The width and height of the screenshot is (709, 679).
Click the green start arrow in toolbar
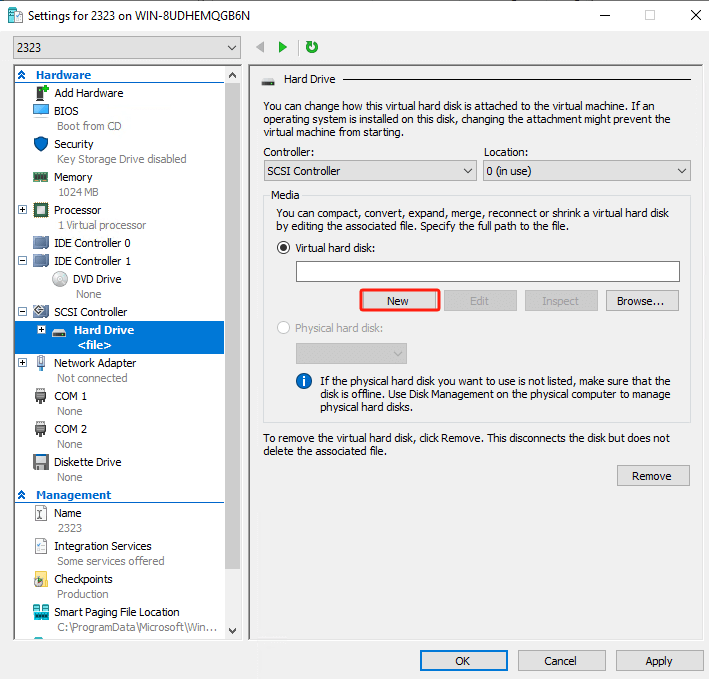click(283, 47)
